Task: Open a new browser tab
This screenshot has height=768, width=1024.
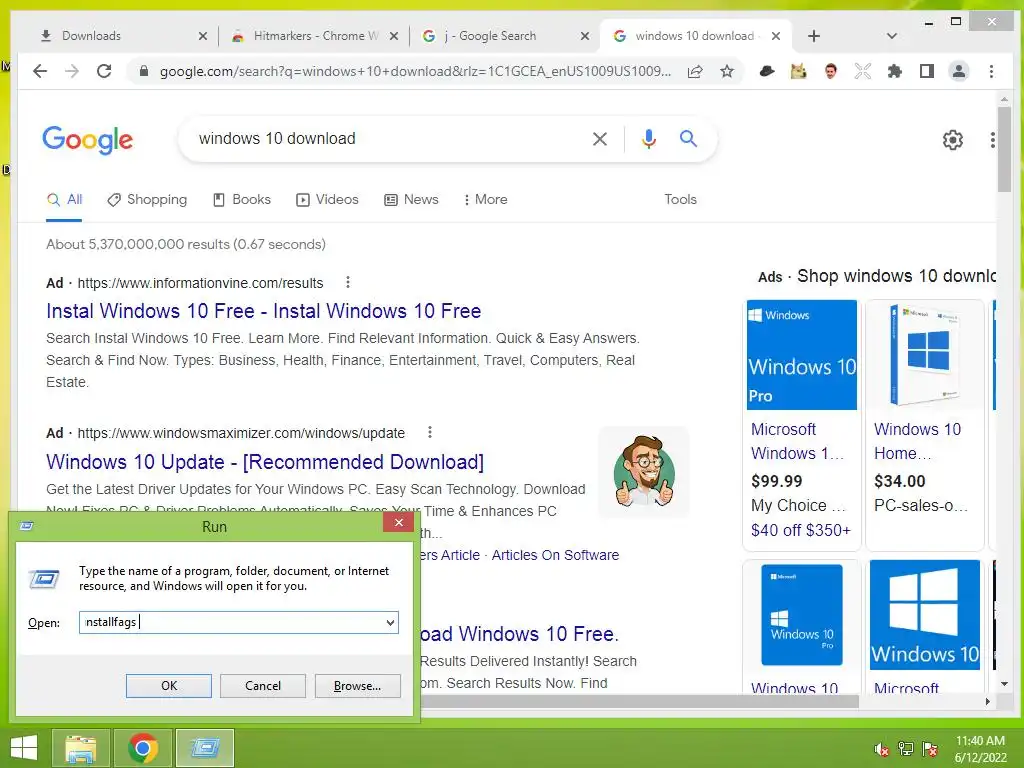Action: click(814, 36)
